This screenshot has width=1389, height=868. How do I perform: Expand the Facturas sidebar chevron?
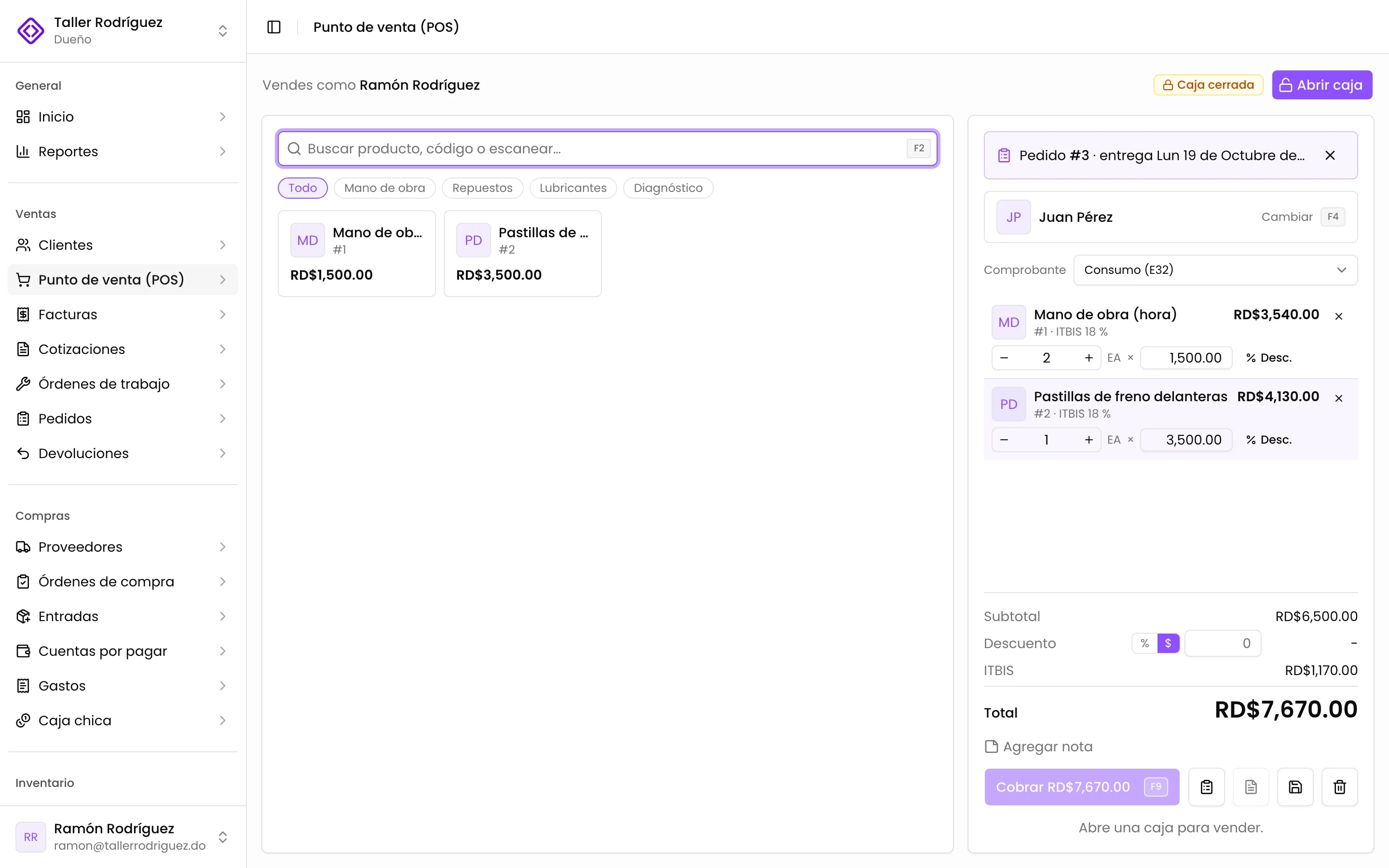223,314
